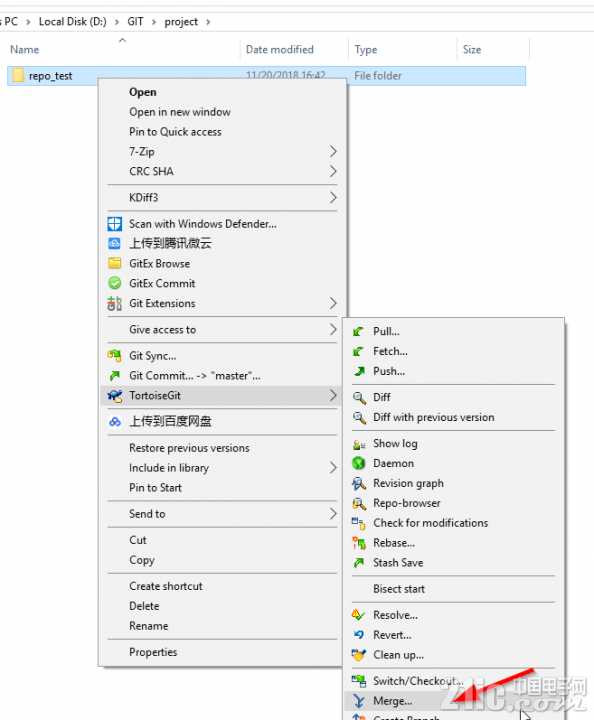Click the Push arrow icon
This screenshot has height=720, width=594.
[x=359, y=371]
